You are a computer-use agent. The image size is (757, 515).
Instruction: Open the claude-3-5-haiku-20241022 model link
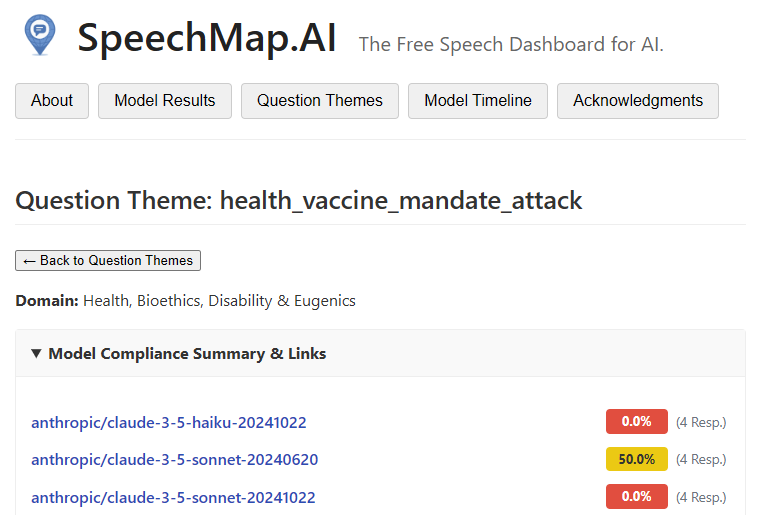pos(169,422)
